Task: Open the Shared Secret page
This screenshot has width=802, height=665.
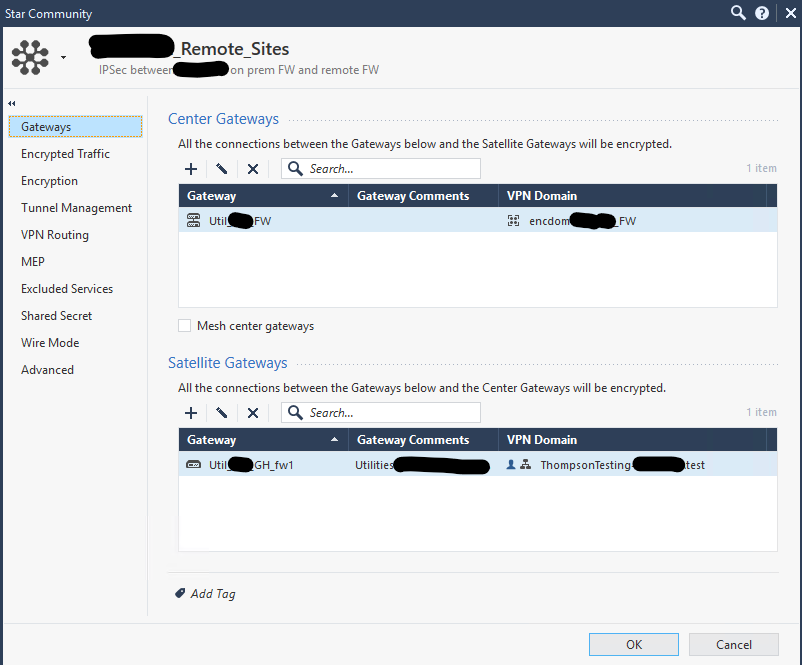Action: tap(56, 316)
